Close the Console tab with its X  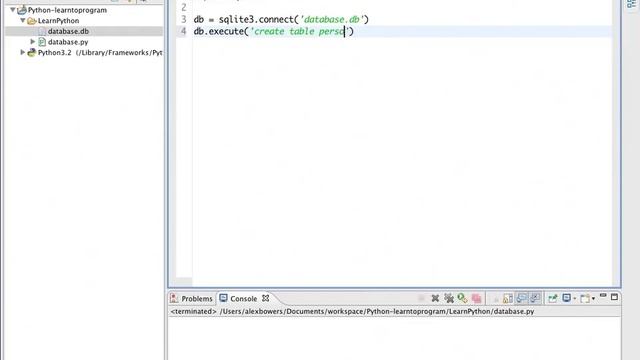click(x=266, y=298)
